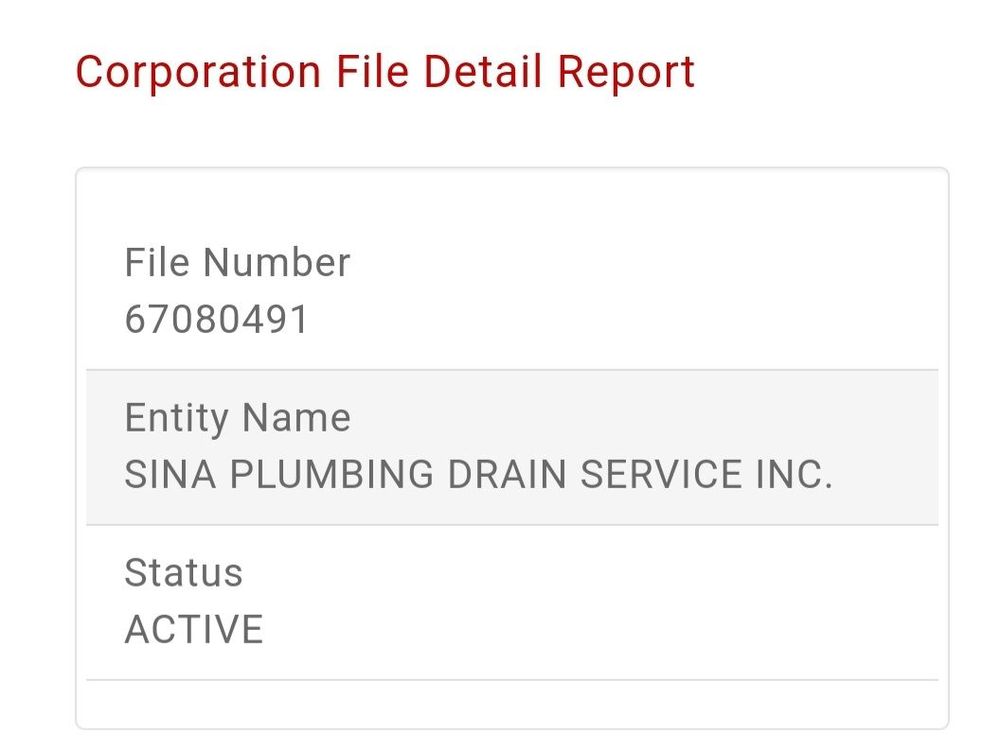Viewport: 1000px width, 753px height.
Task: Click the word Number in File Number label
Action: (x=277, y=263)
